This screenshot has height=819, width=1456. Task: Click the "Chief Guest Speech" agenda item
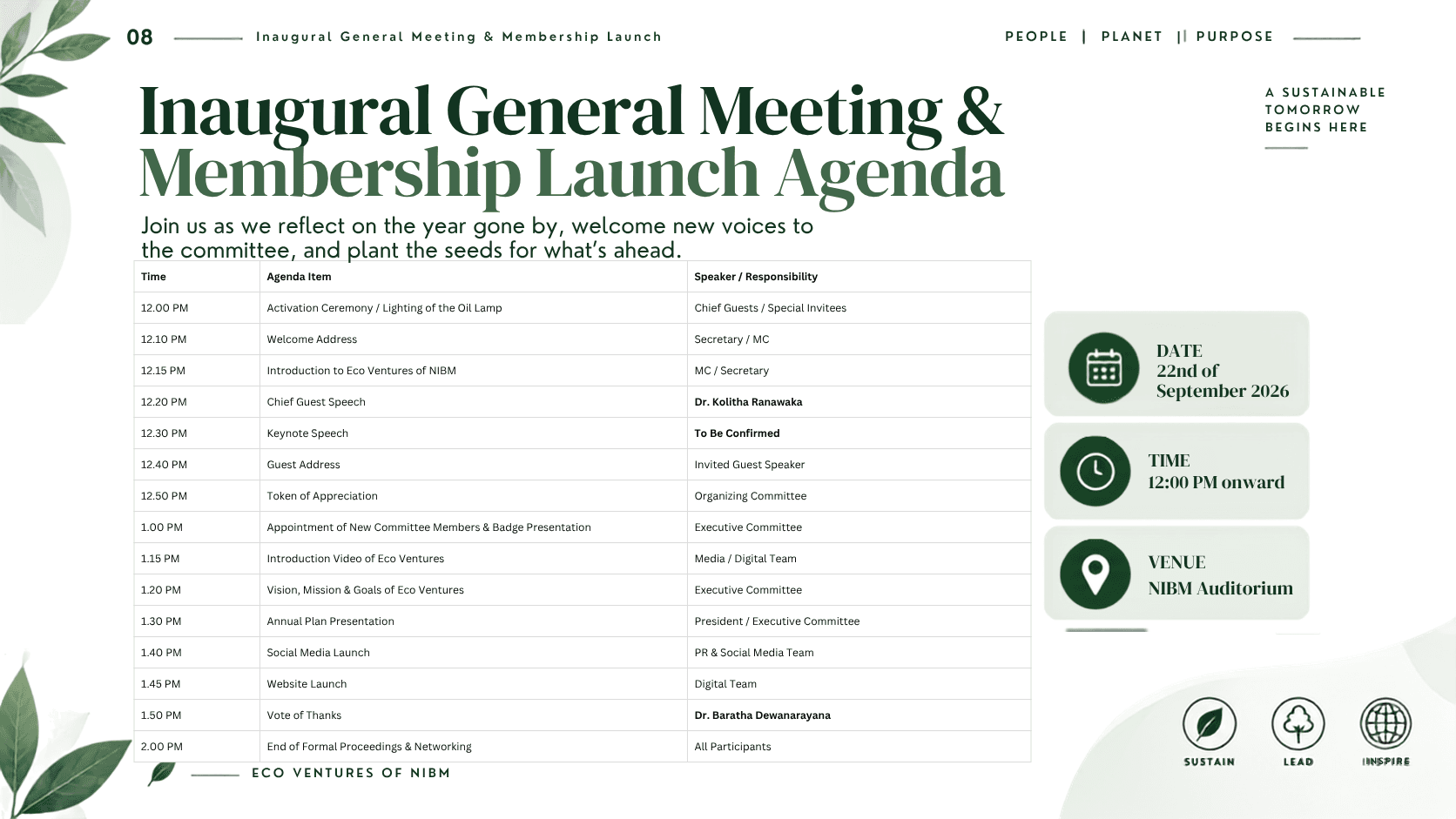click(316, 402)
